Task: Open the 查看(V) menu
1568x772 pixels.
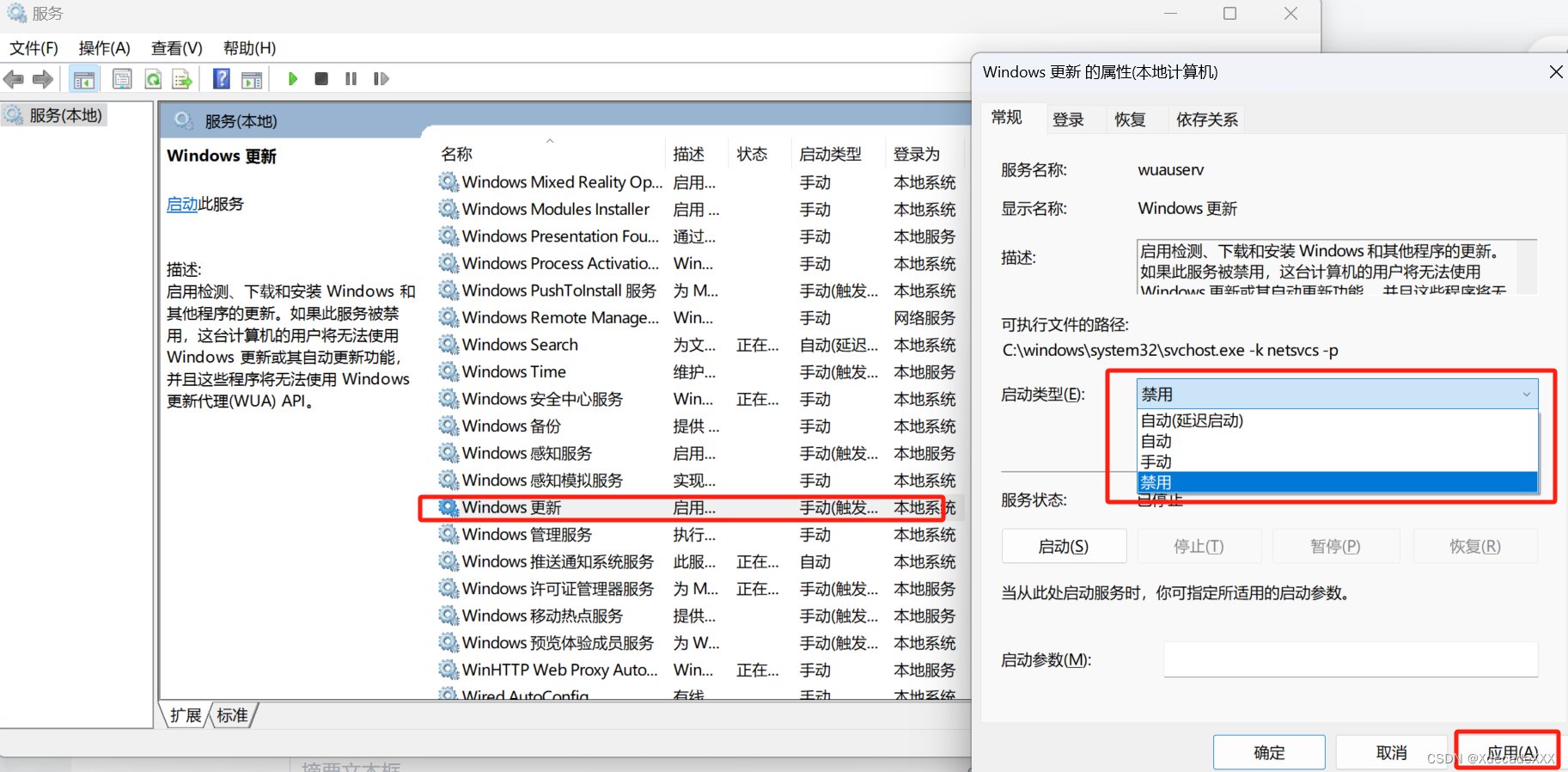Action: click(x=176, y=48)
